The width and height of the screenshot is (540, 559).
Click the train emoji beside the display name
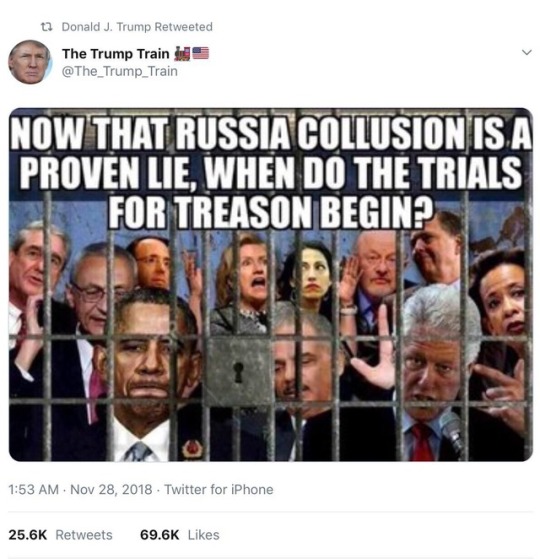[182, 54]
